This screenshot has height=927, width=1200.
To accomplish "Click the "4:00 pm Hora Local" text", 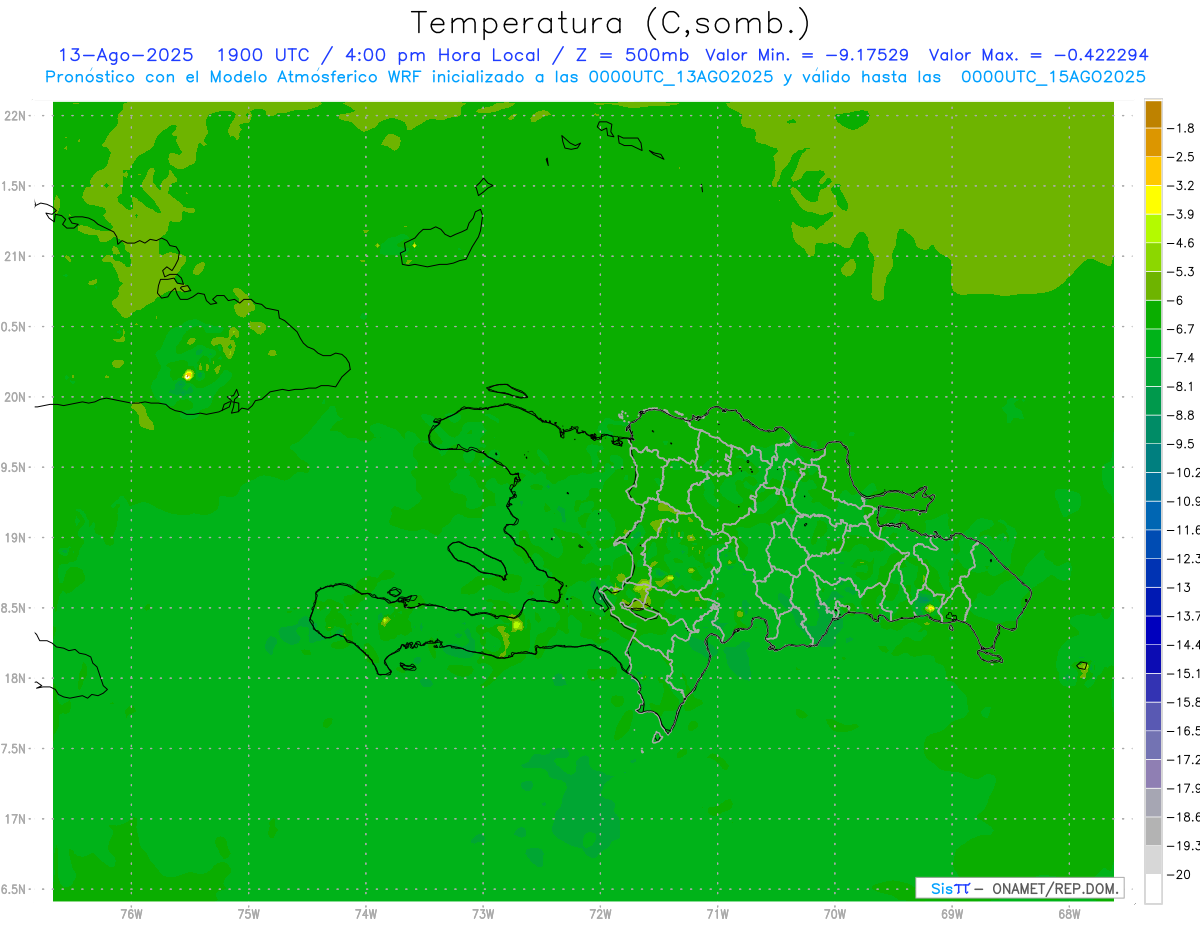I will [441, 55].
